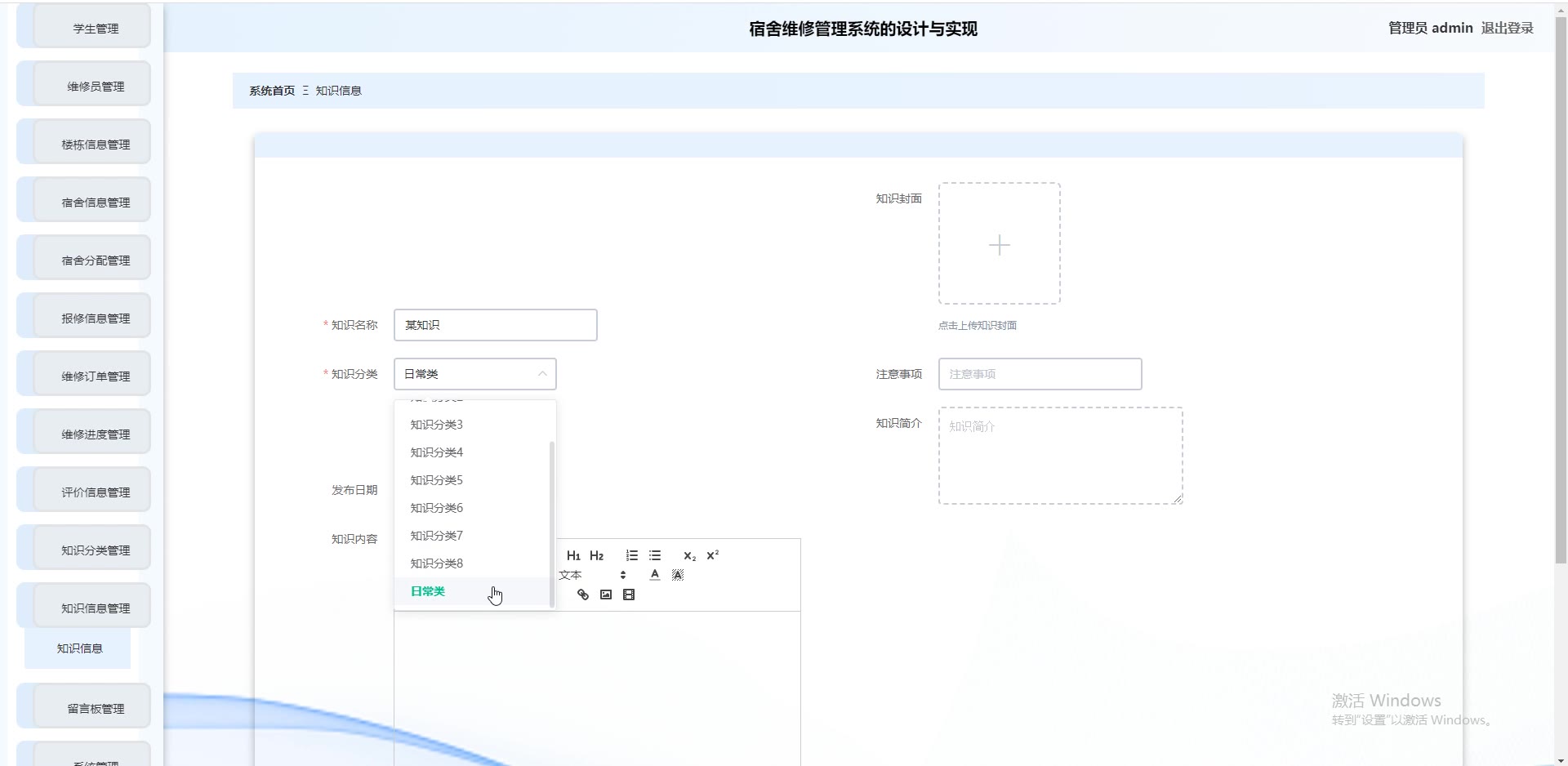Toggle superscript formatting

(713, 555)
